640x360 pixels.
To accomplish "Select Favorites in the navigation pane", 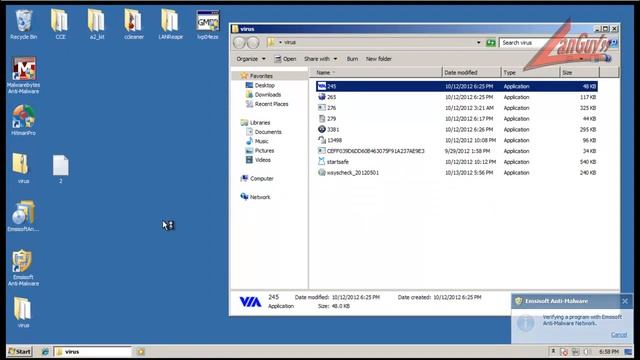I will [x=256, y=76].
